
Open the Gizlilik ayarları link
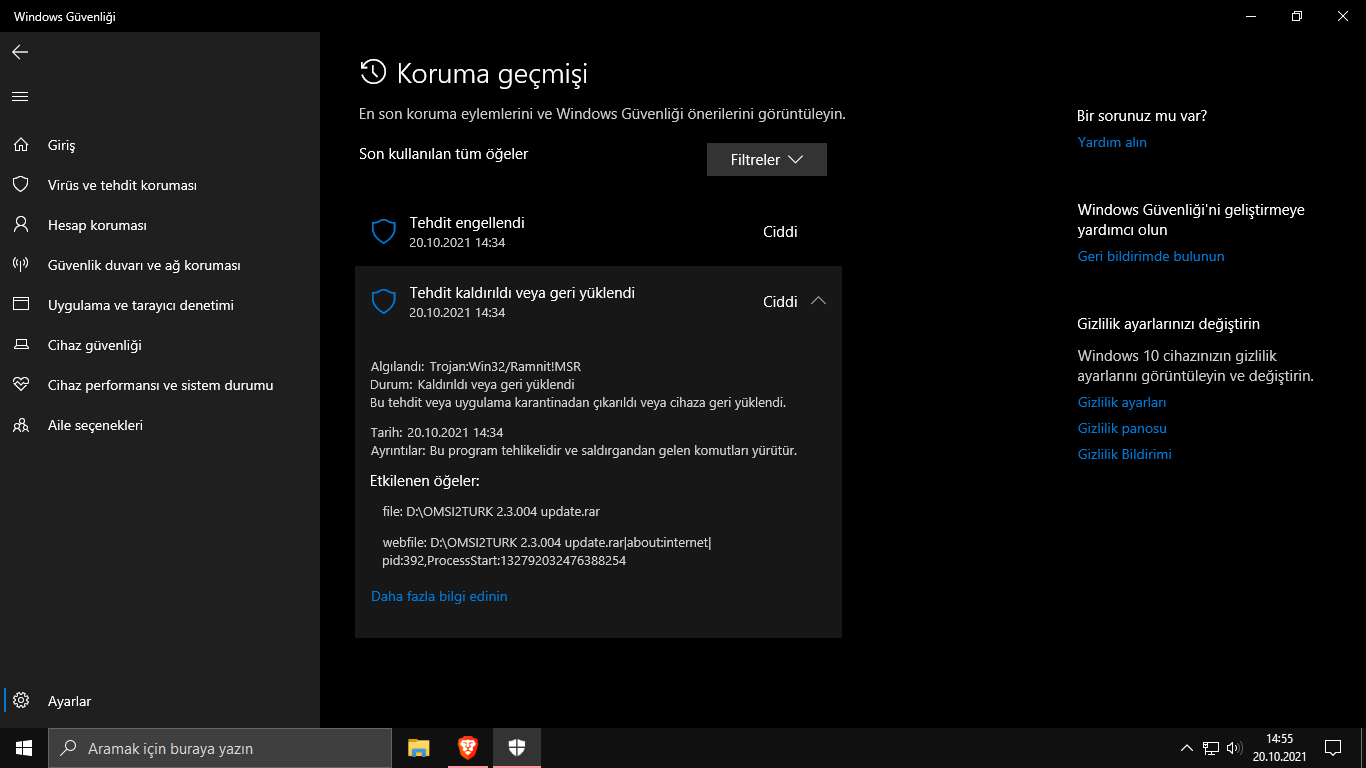point(1122,402)
